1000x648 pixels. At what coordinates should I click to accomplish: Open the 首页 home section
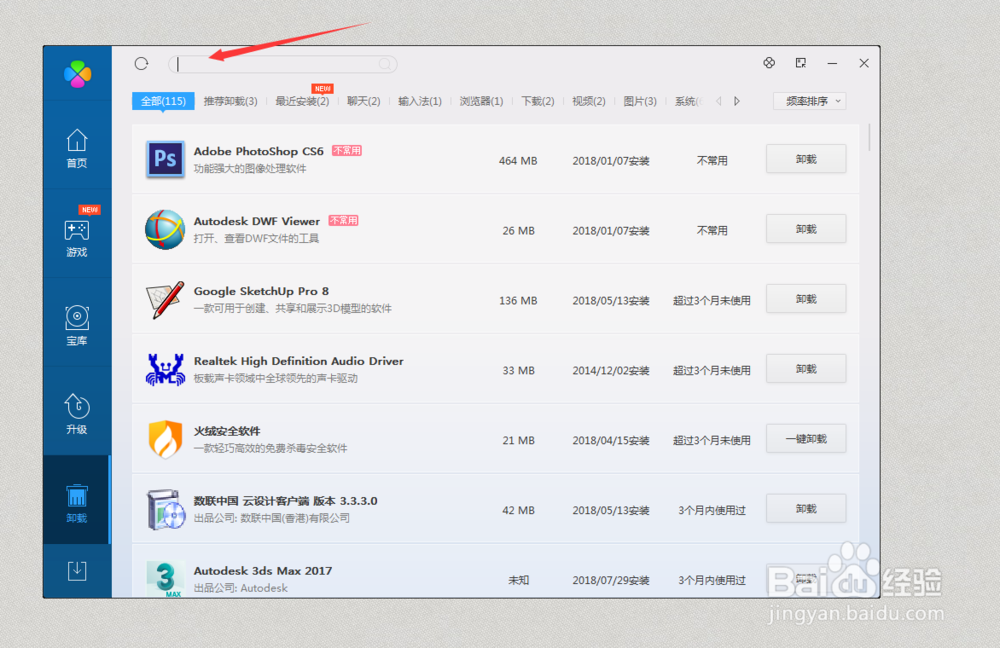(x=77, y=148)
